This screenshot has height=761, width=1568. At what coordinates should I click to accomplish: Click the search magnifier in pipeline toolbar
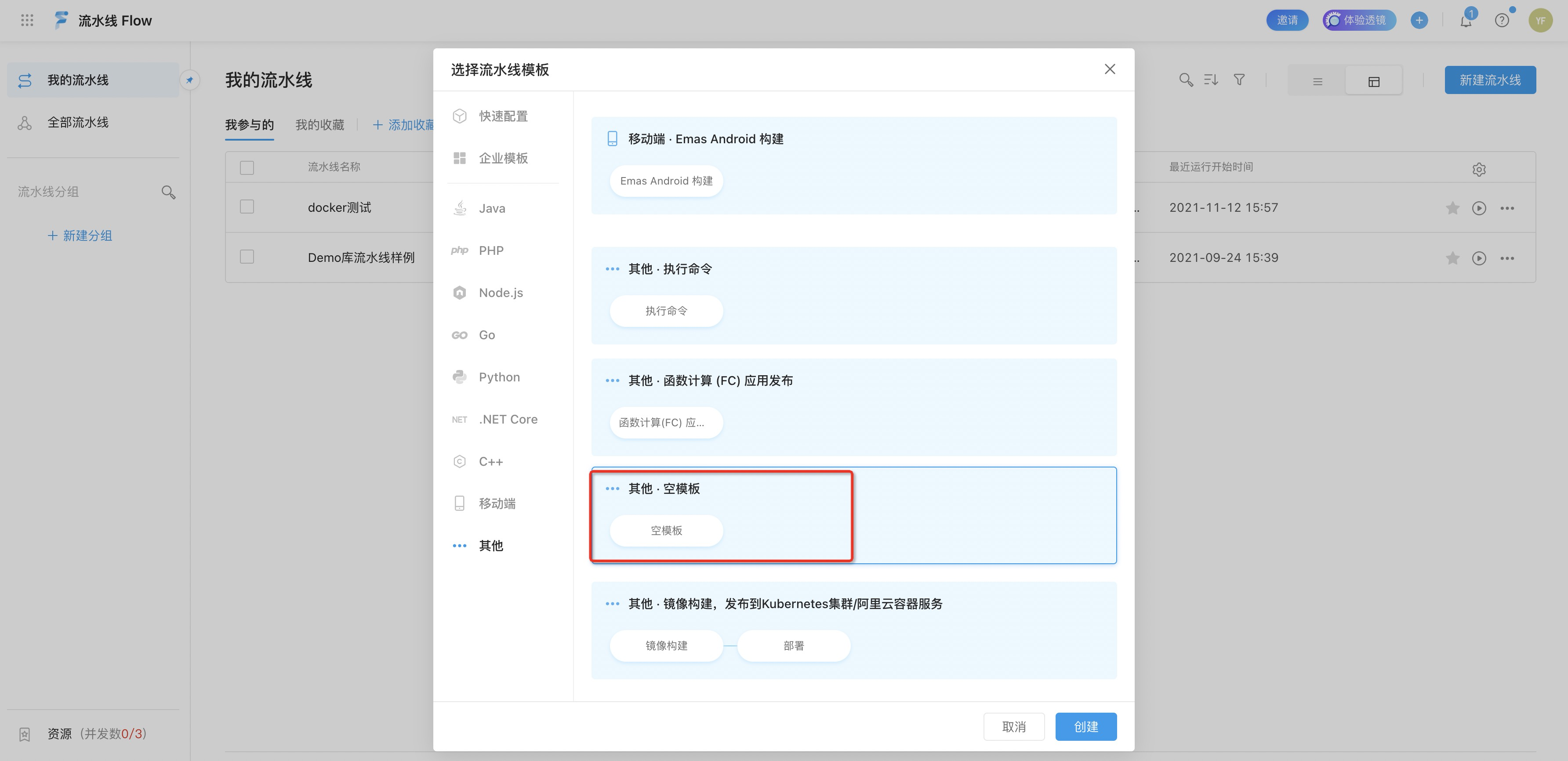tap(1185, 80)
